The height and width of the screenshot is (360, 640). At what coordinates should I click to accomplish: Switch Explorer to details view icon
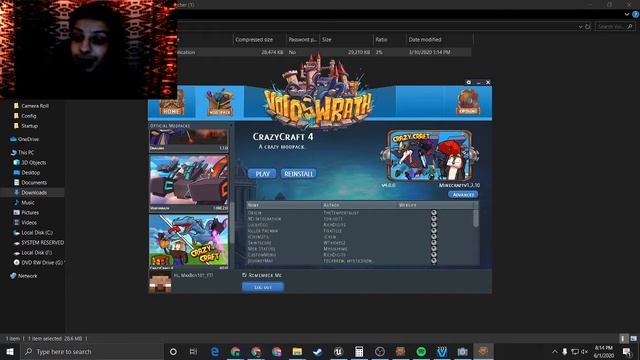pyautogui.click(x=623, y=338)
